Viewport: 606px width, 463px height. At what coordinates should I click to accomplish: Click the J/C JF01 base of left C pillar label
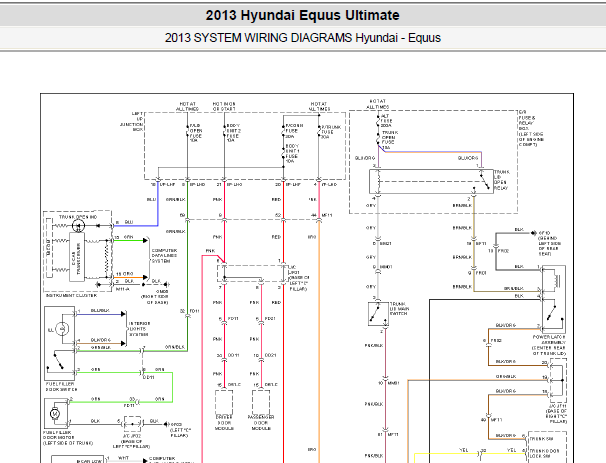coord(299,278)
